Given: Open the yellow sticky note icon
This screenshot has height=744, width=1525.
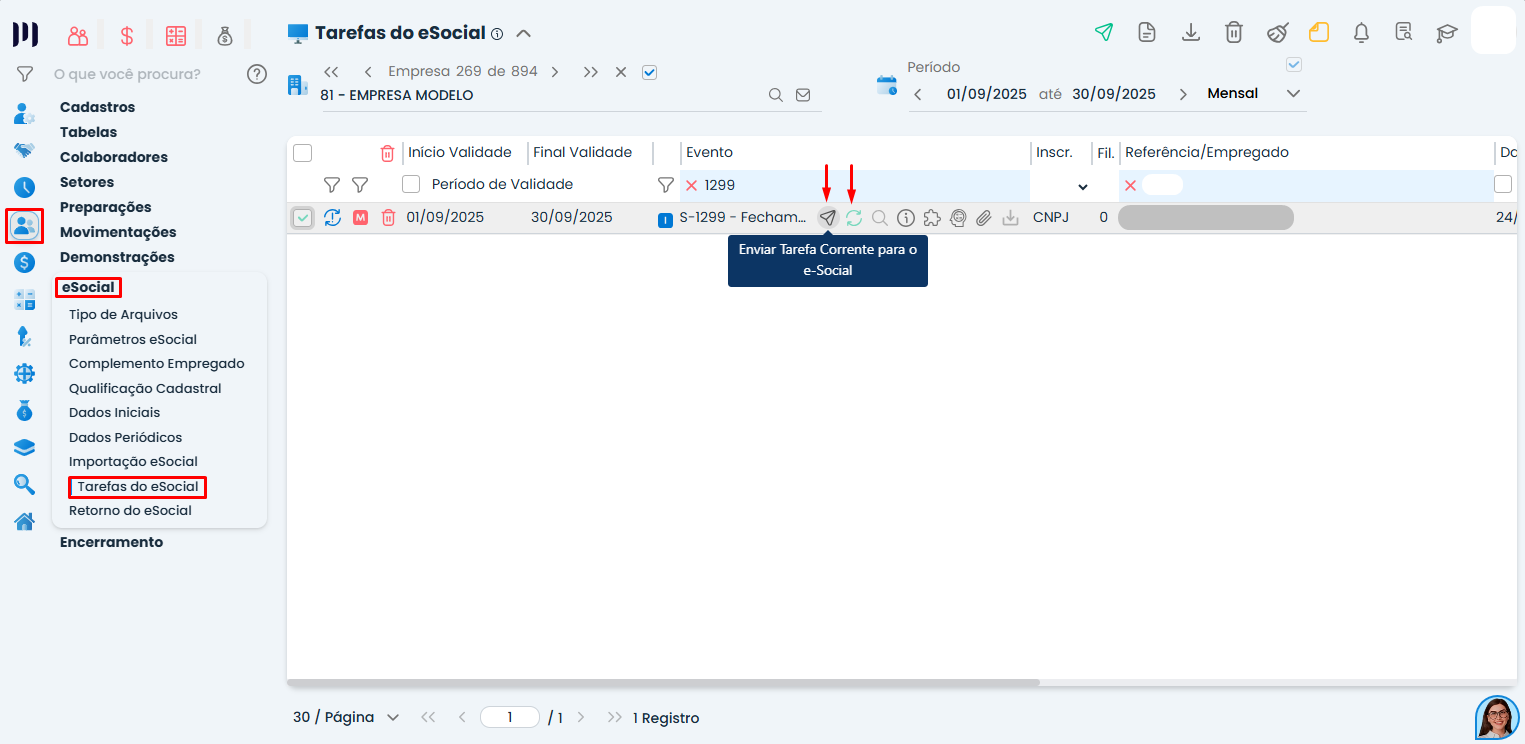Looking at the screenshot, I should [x=1319, y=32].
